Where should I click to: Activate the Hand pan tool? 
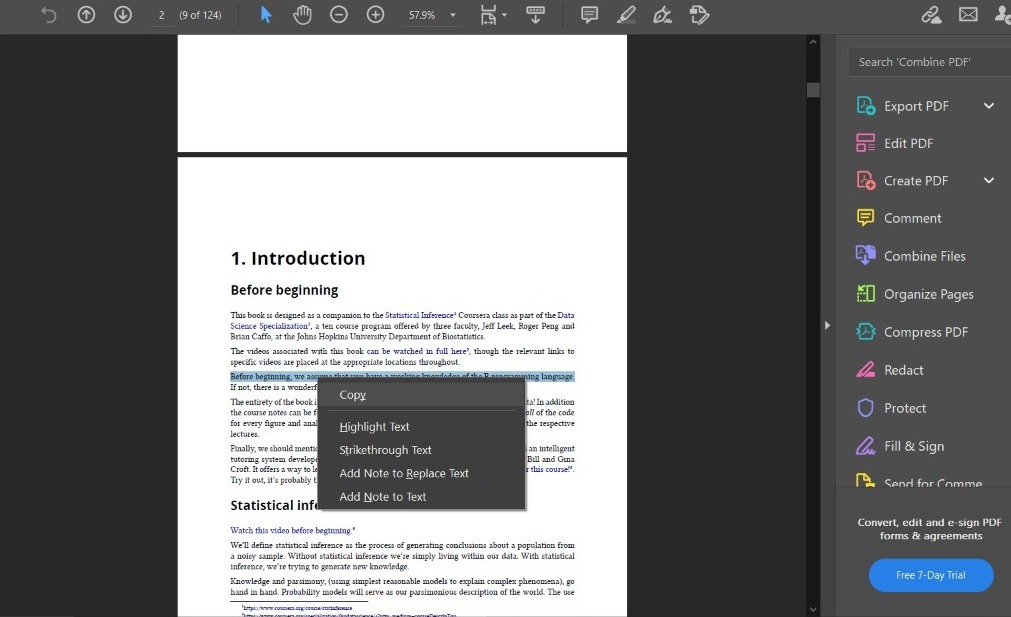[x=302, y=15]
